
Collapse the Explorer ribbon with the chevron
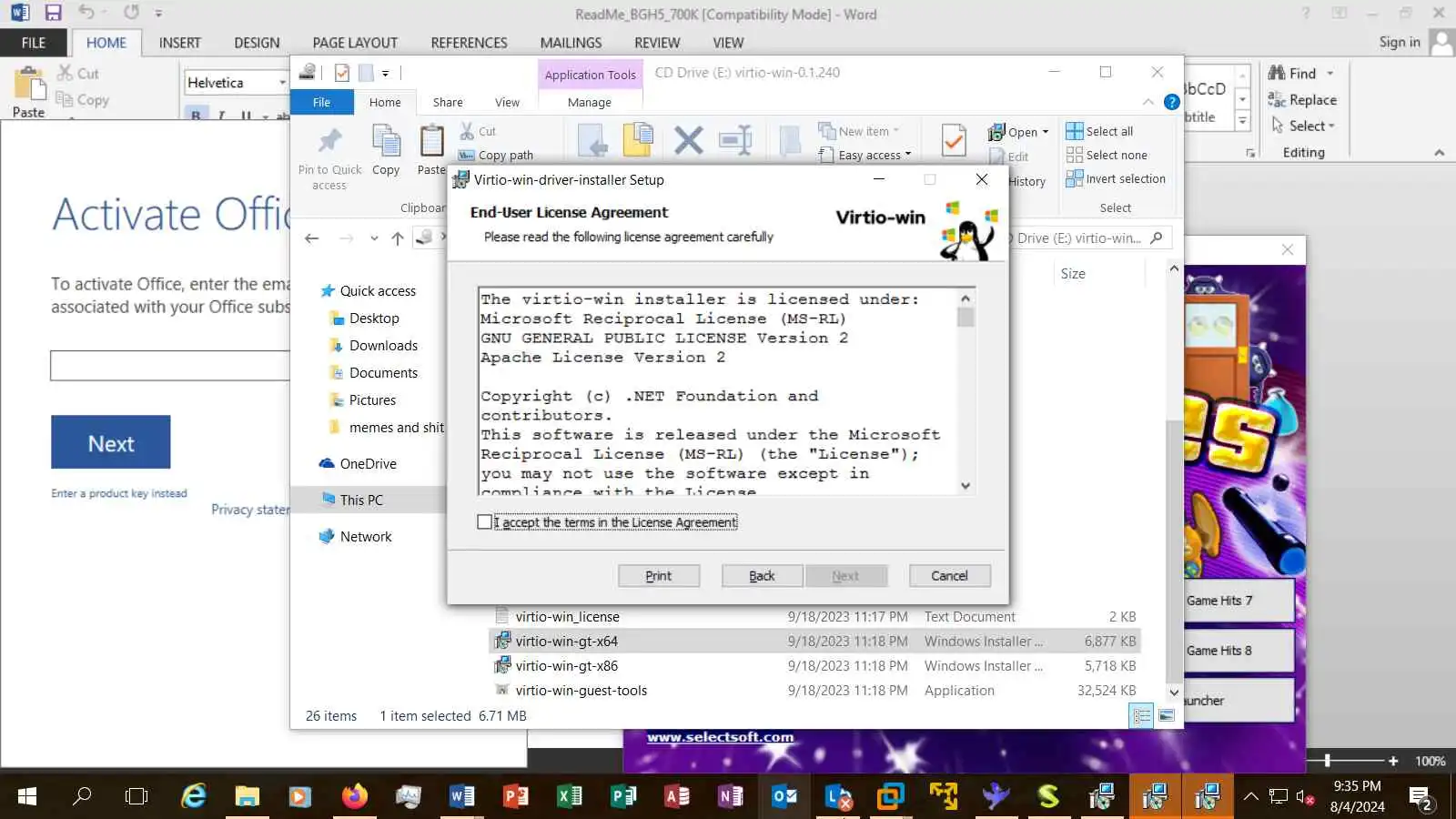(1148, 102)
